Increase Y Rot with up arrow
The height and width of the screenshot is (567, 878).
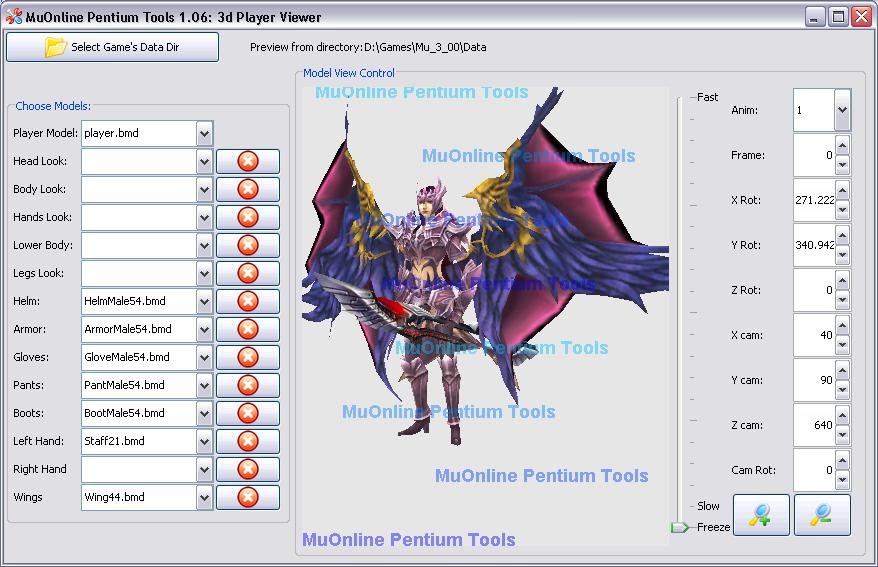[x=842, y=235]
